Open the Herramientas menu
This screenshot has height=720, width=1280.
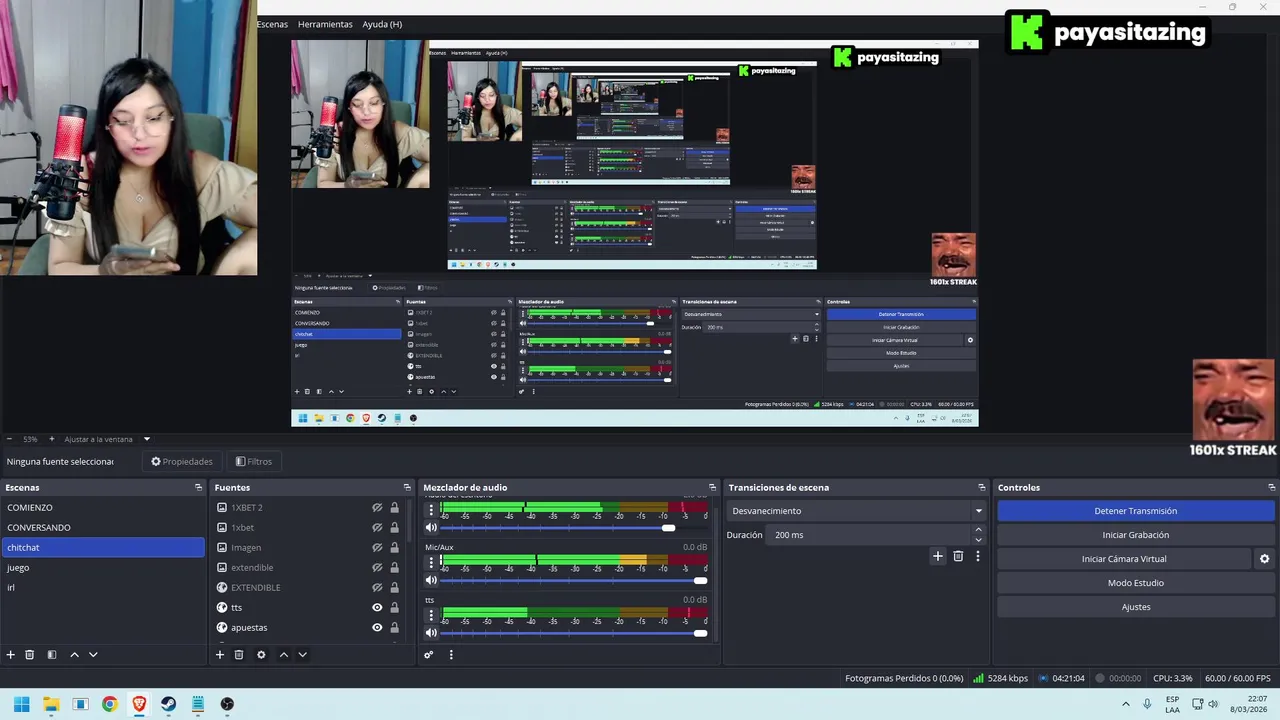pyautogui.click(x=325, y=24)
